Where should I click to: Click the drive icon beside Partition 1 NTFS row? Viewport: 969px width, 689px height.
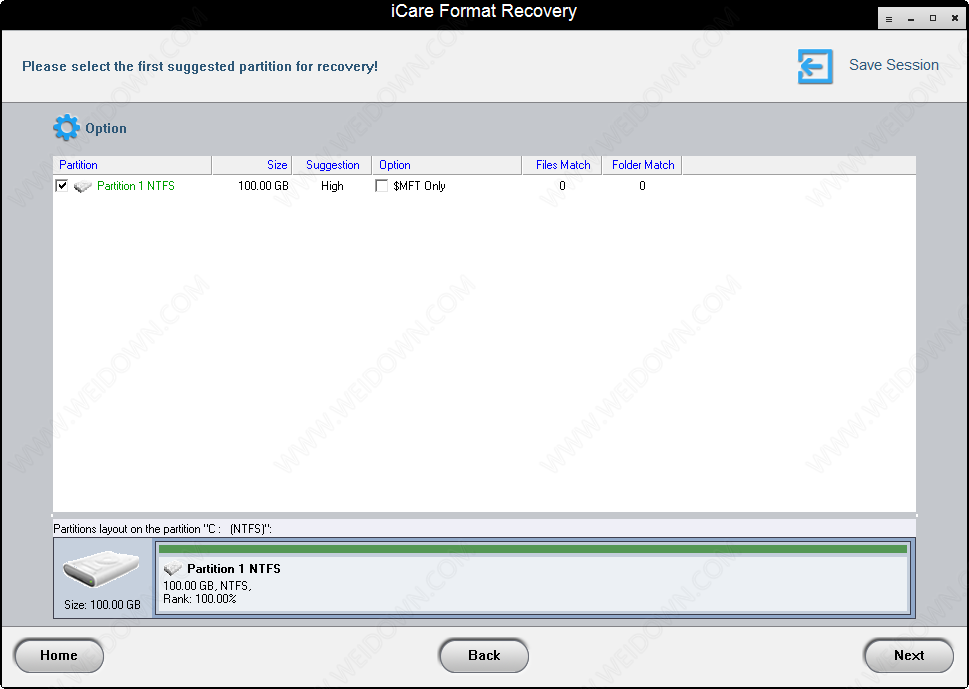(x=83, y=186)
